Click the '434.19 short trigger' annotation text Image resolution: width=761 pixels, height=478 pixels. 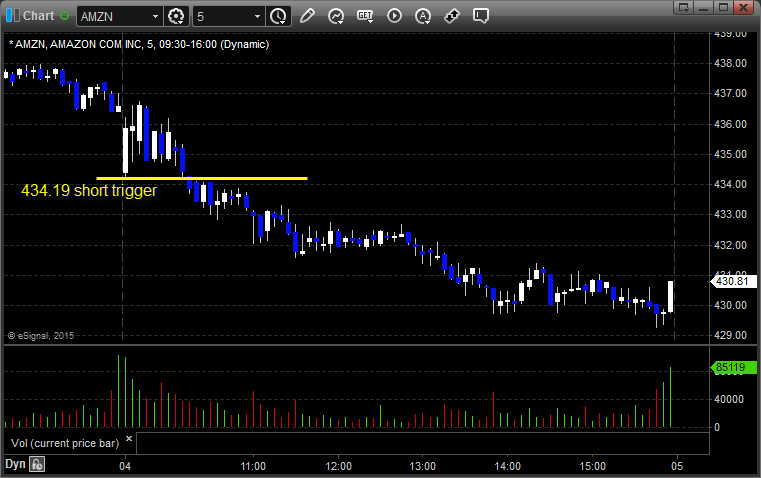click(89, 190)
